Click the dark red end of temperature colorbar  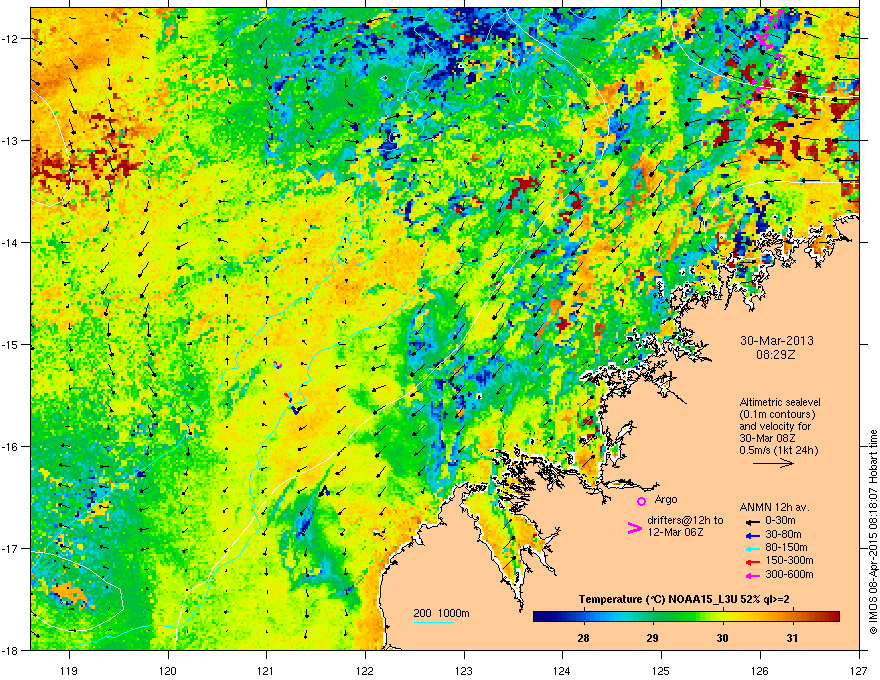coord(833,617)
